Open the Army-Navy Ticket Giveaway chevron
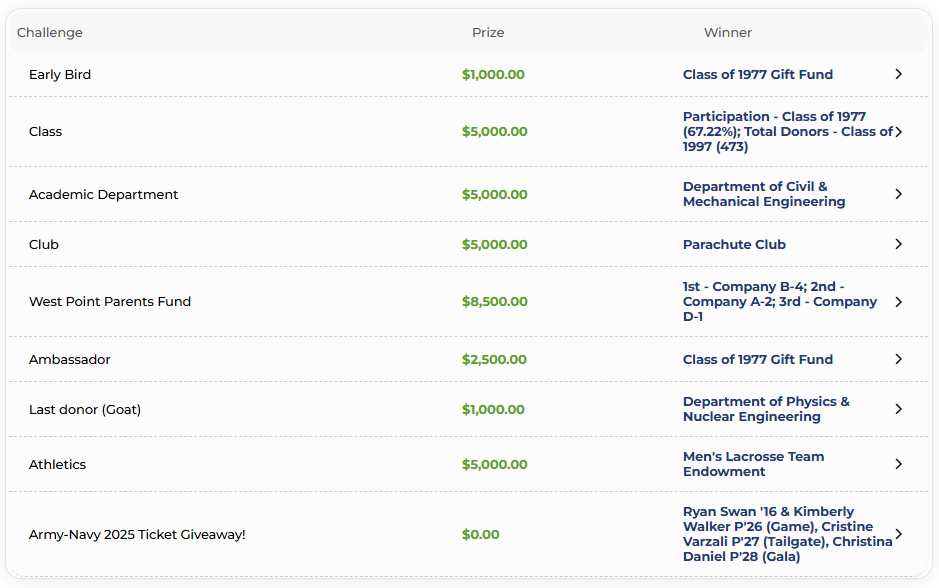939x588 pixels. click(898, 534)
